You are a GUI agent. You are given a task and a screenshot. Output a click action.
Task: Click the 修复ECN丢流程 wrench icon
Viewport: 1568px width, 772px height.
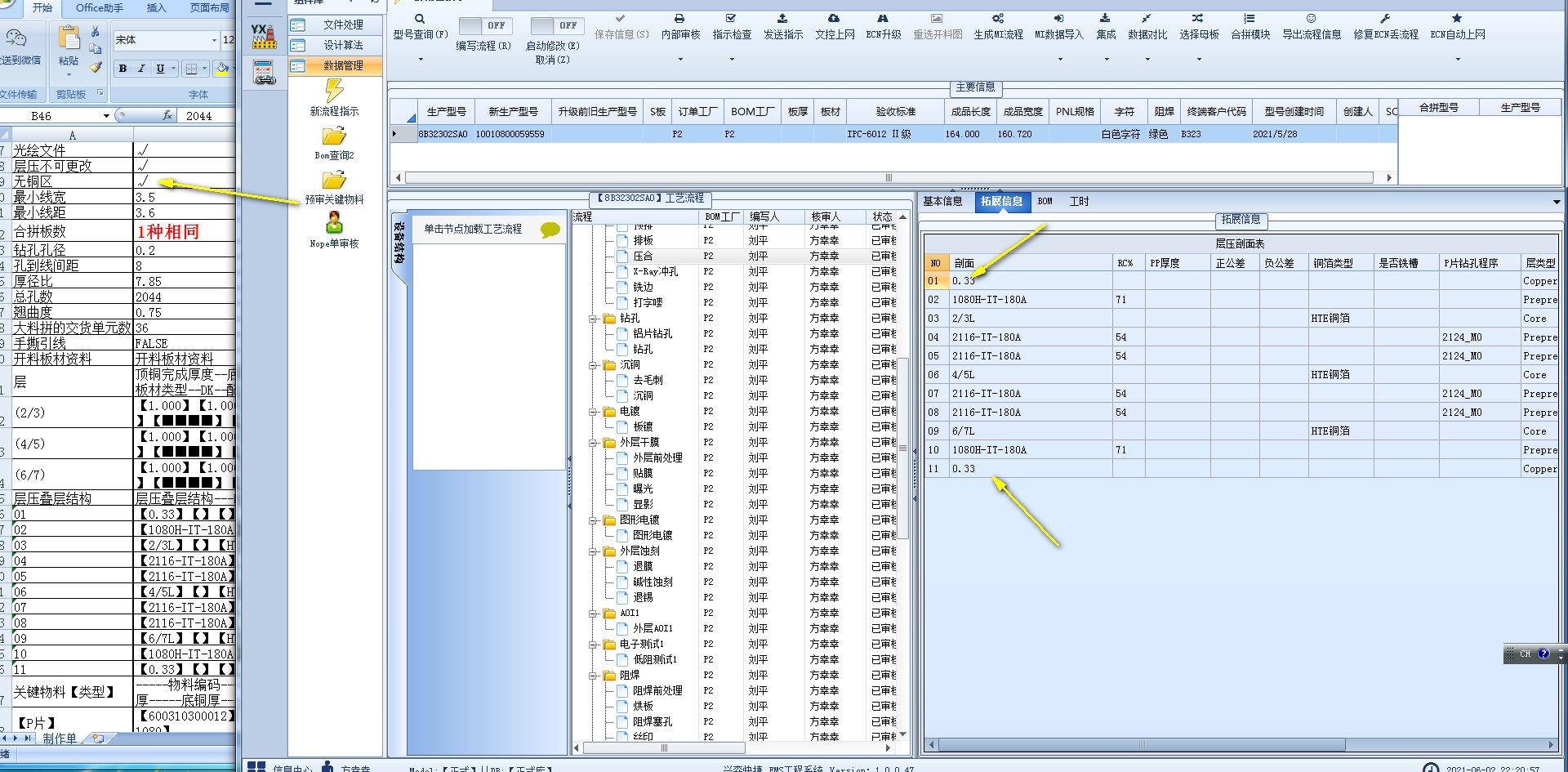(x=1385, y=19)
